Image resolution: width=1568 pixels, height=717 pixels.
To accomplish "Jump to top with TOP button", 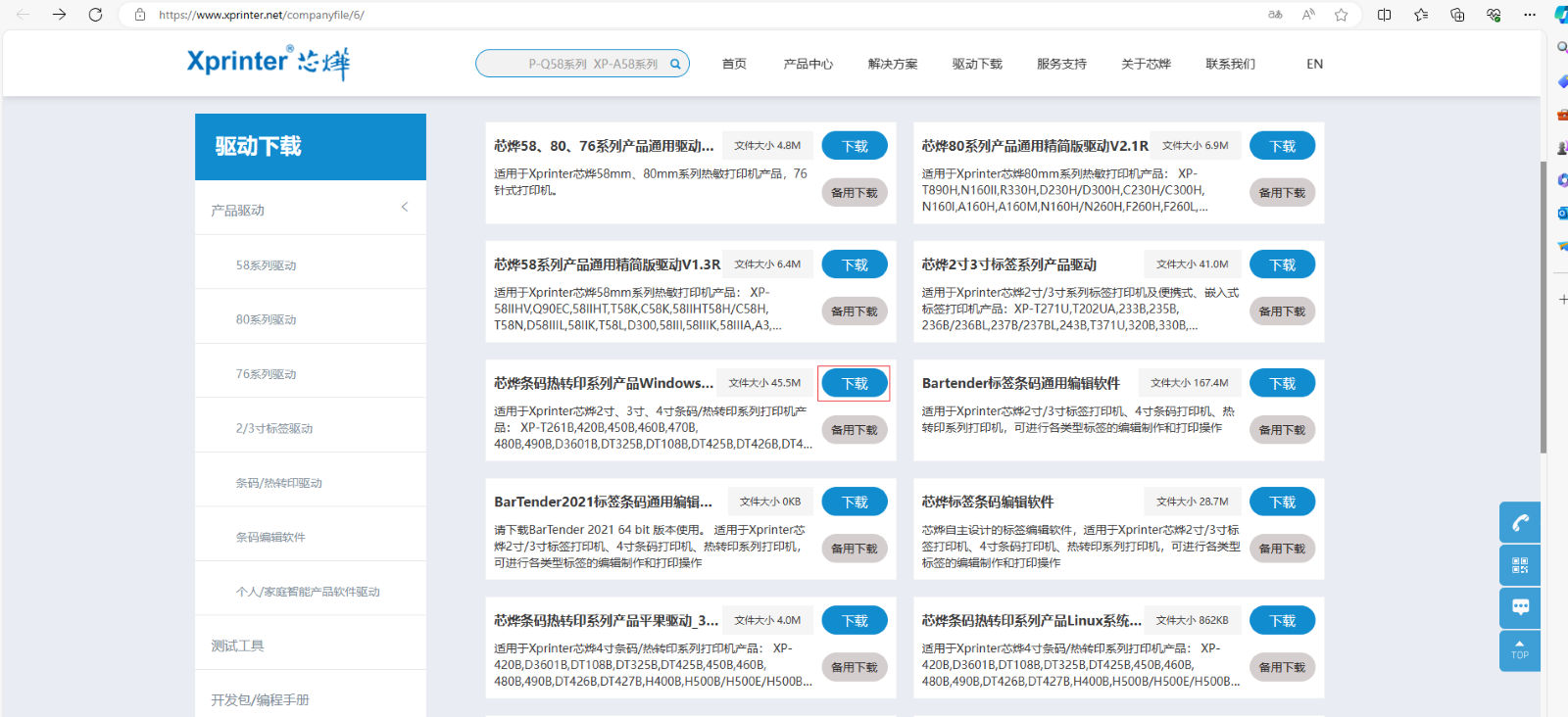I will (x=1520, y=650).
